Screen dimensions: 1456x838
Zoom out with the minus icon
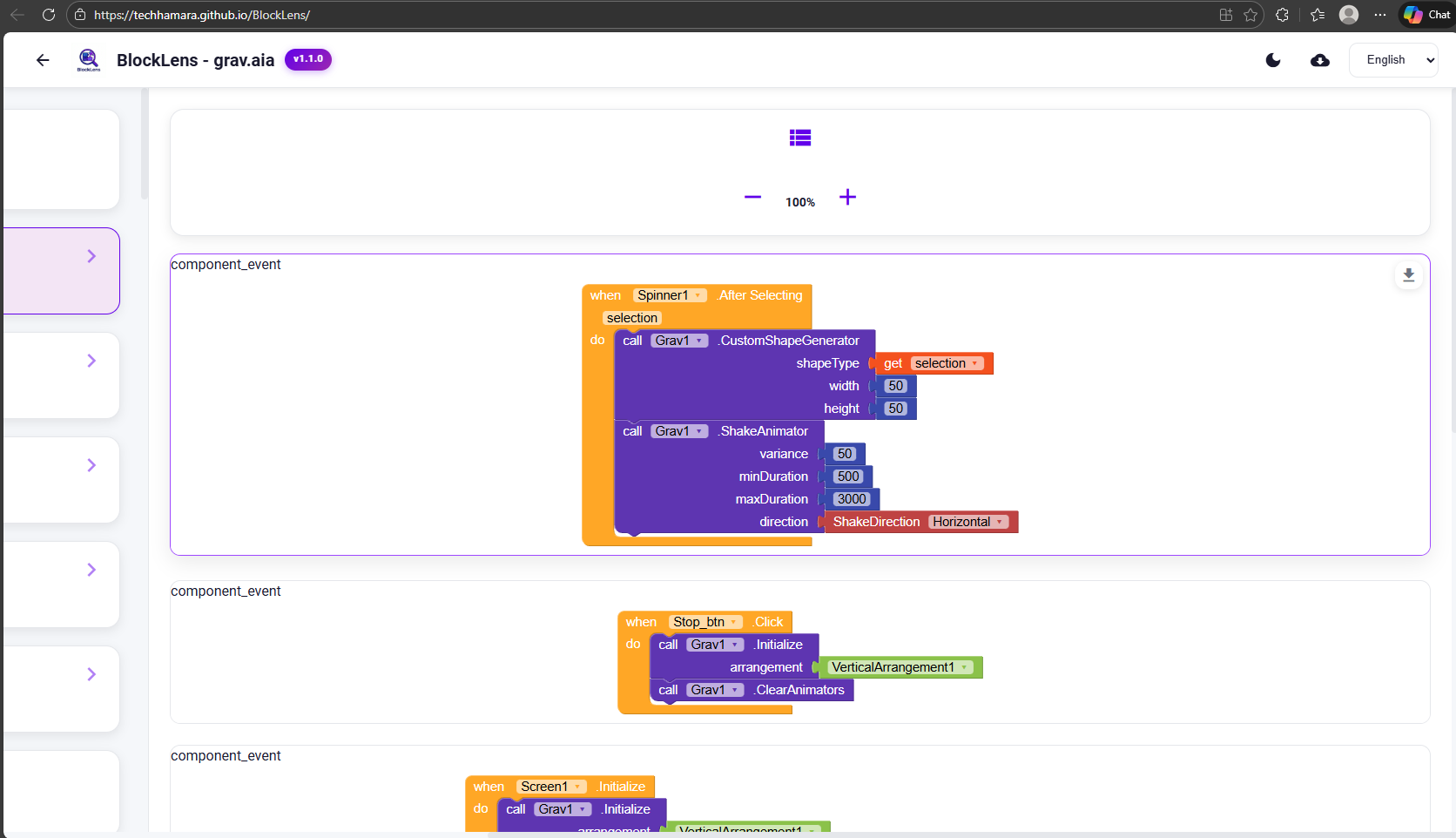point(753,198)
